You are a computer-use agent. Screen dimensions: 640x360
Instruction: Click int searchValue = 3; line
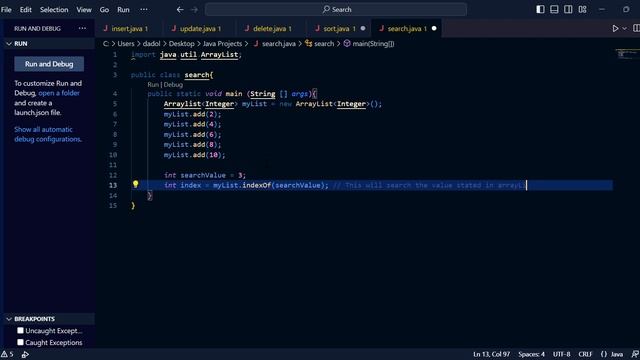(x=205, y=175)
